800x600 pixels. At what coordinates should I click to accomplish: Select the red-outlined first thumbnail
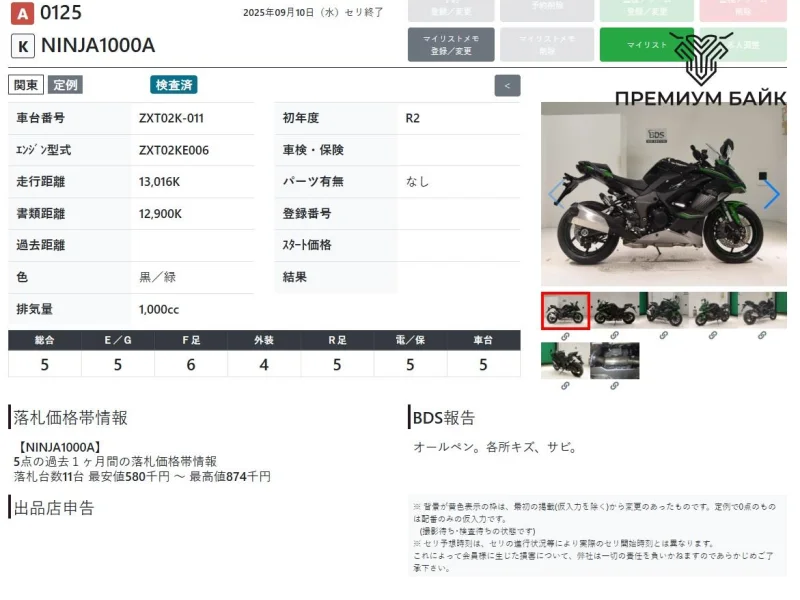pos(565,311)
